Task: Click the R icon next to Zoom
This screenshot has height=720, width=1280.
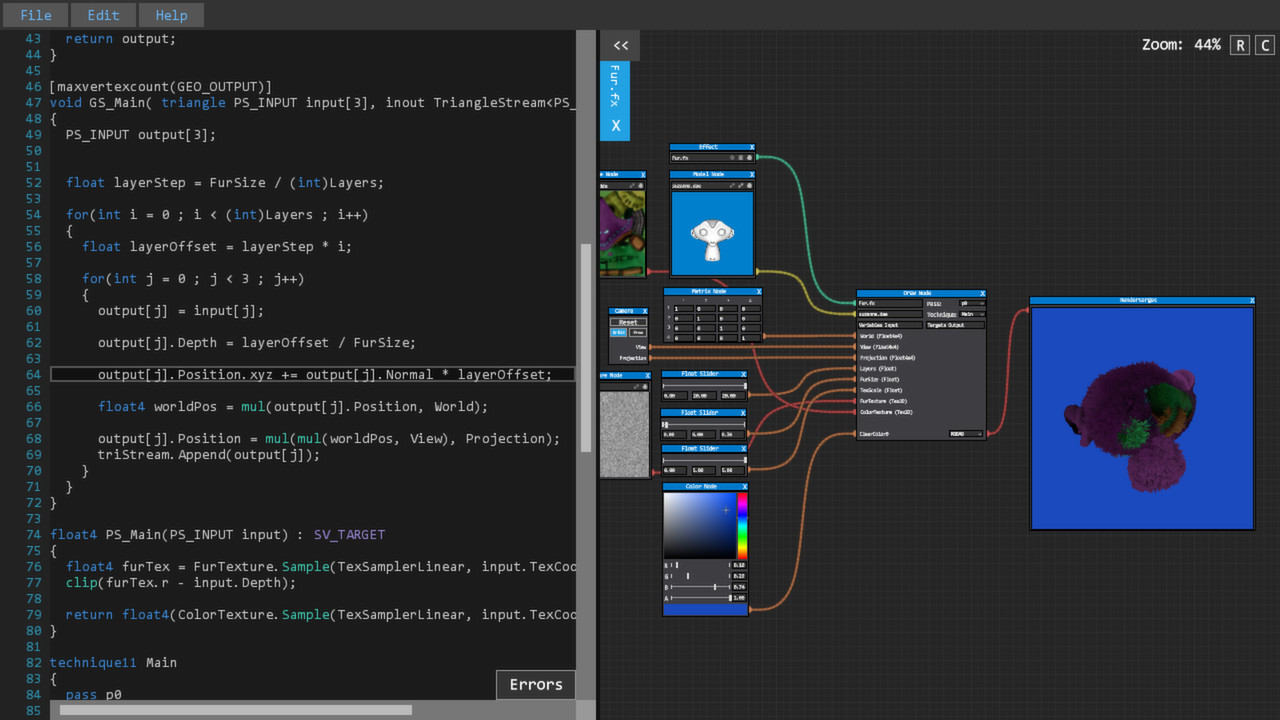Action: [1240, 45]
